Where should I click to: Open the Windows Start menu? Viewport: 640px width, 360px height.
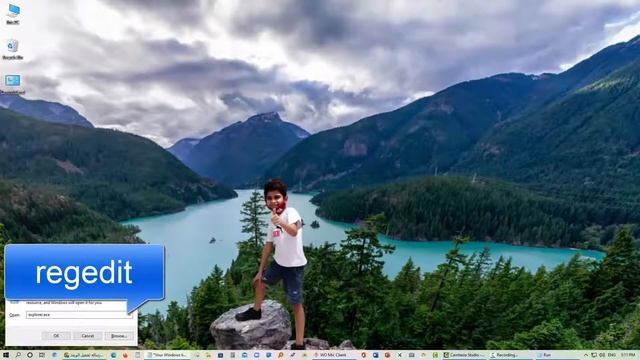pyautogui.click(x=6, y=355)
